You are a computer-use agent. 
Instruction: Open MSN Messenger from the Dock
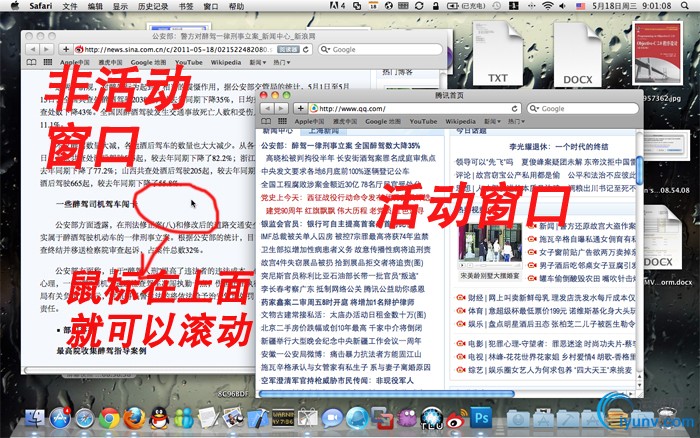[x=183, y=419]
